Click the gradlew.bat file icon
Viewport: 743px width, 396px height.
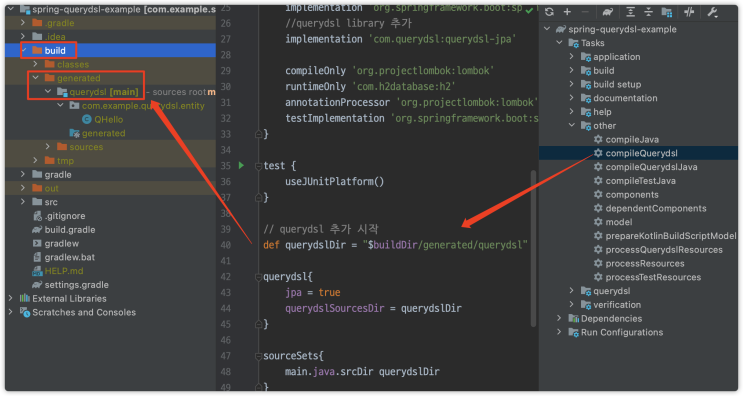tap(37, 257)
